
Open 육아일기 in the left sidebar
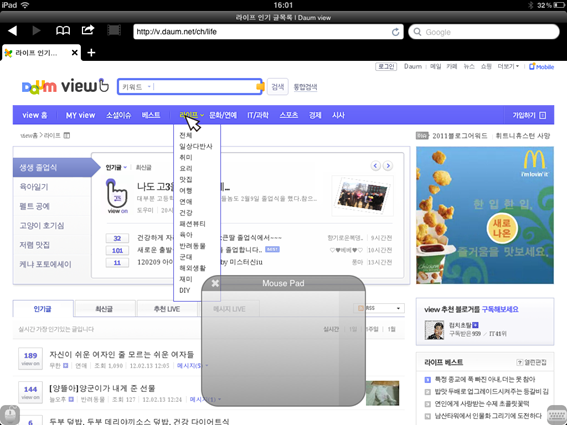[x=34, y=187]
